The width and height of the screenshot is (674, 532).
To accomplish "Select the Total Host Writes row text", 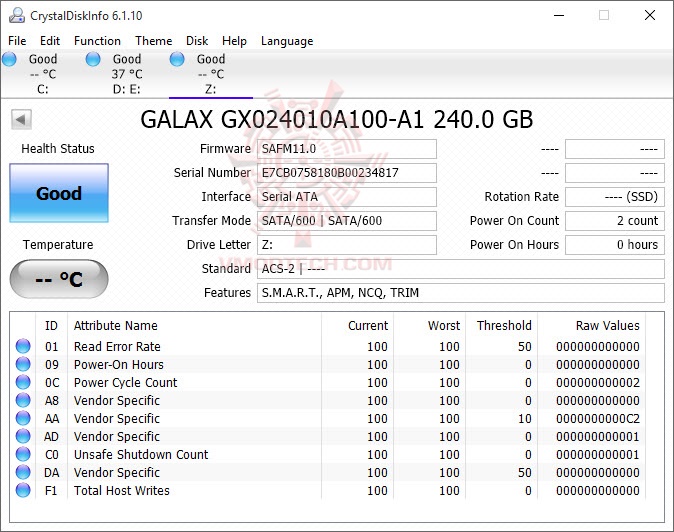I will [x=122, y=491].
